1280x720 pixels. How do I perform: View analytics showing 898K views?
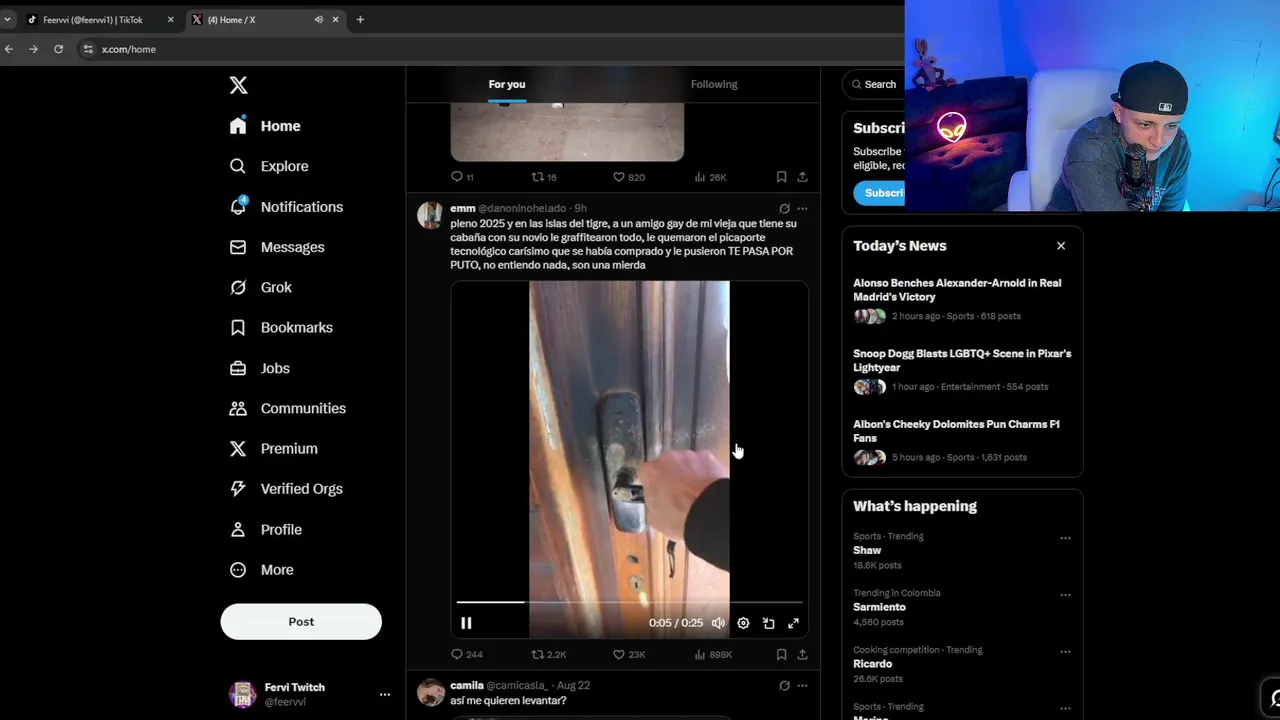(713, 654)
